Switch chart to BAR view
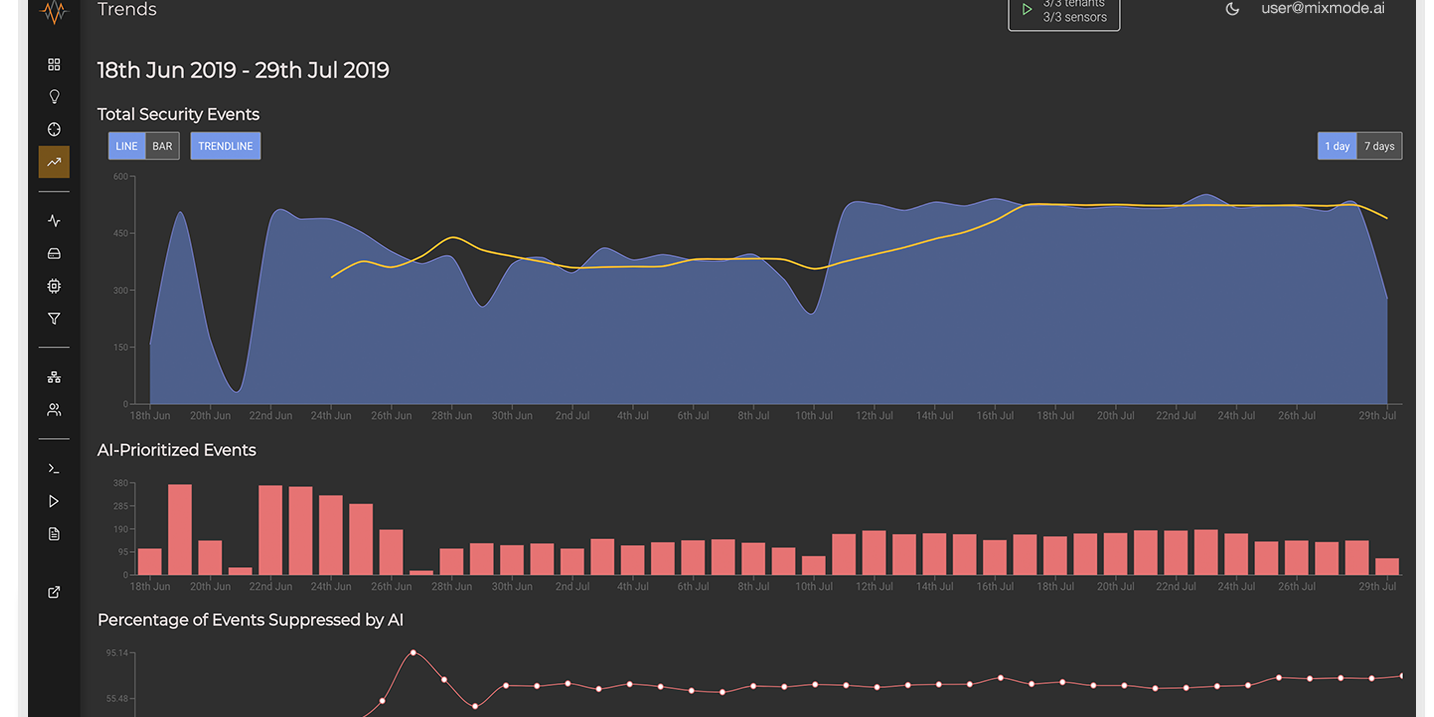 coord(162,146)
